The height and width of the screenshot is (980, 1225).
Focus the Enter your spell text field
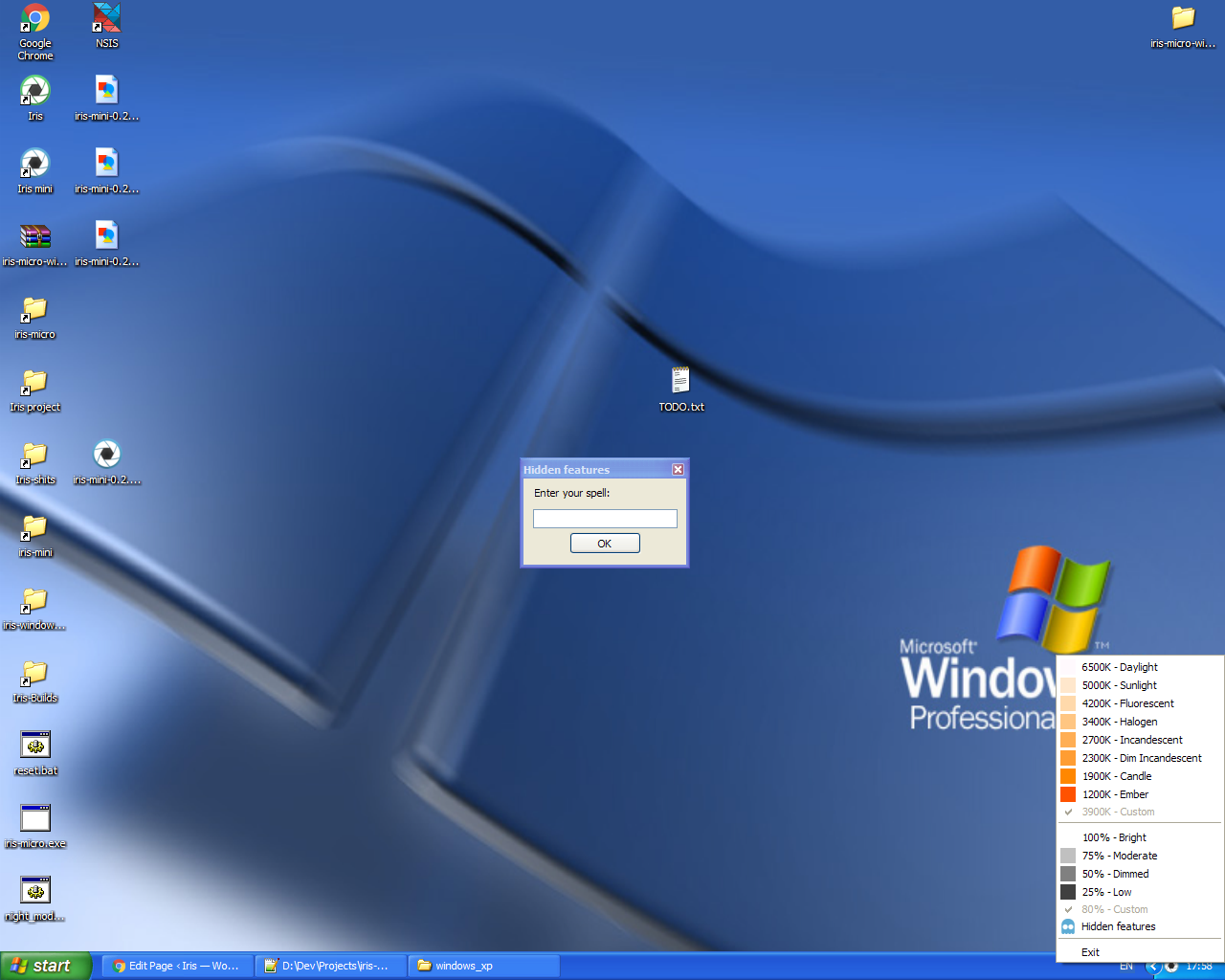click(605, 519)
